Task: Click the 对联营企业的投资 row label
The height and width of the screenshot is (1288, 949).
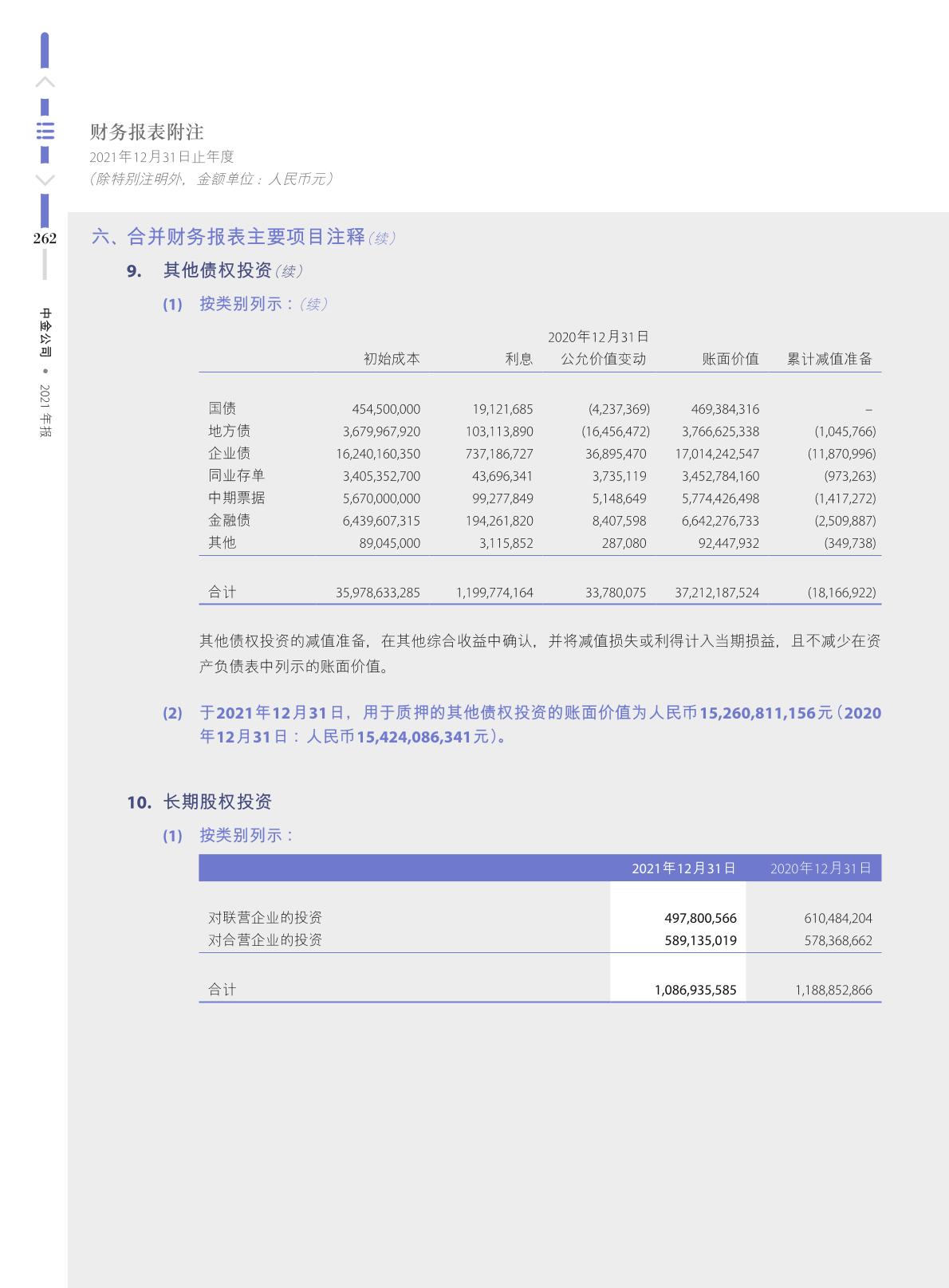Action: coord(265,918)
